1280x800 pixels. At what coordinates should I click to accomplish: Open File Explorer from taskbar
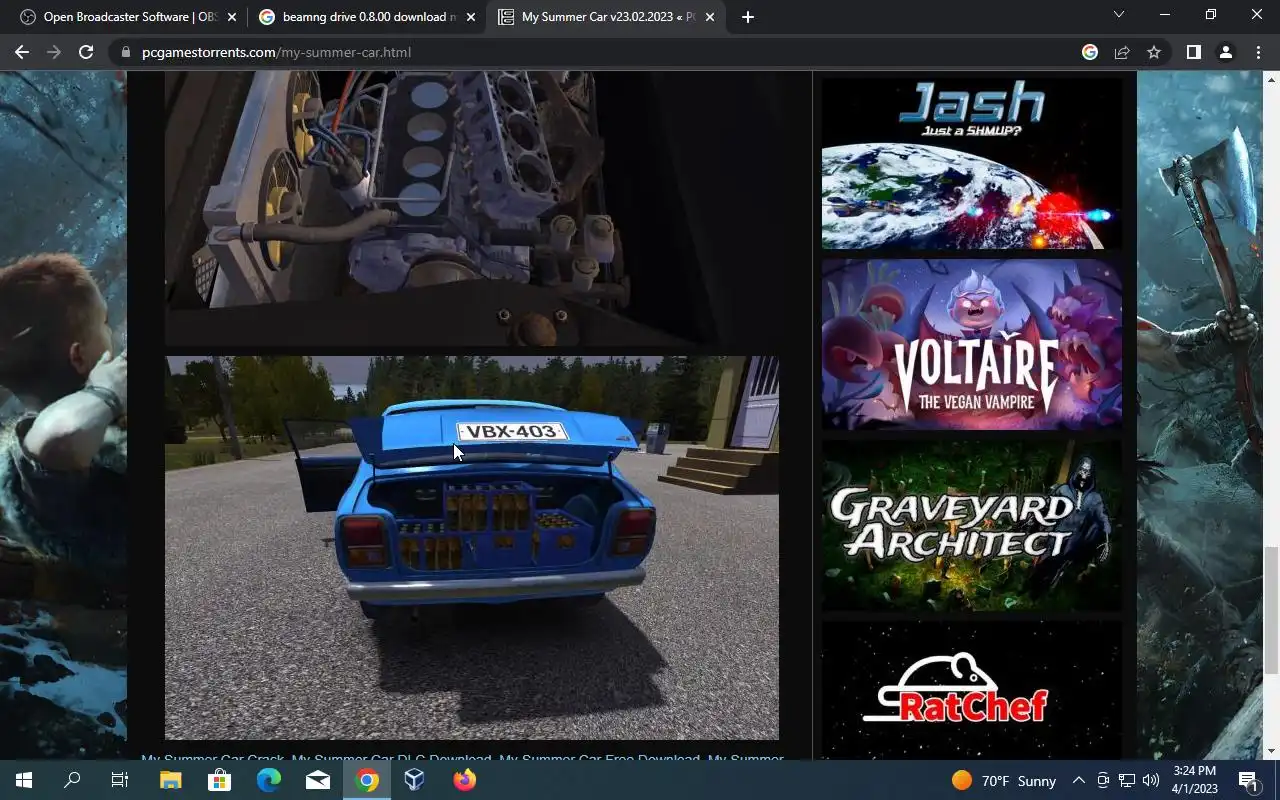pos(170,780)
